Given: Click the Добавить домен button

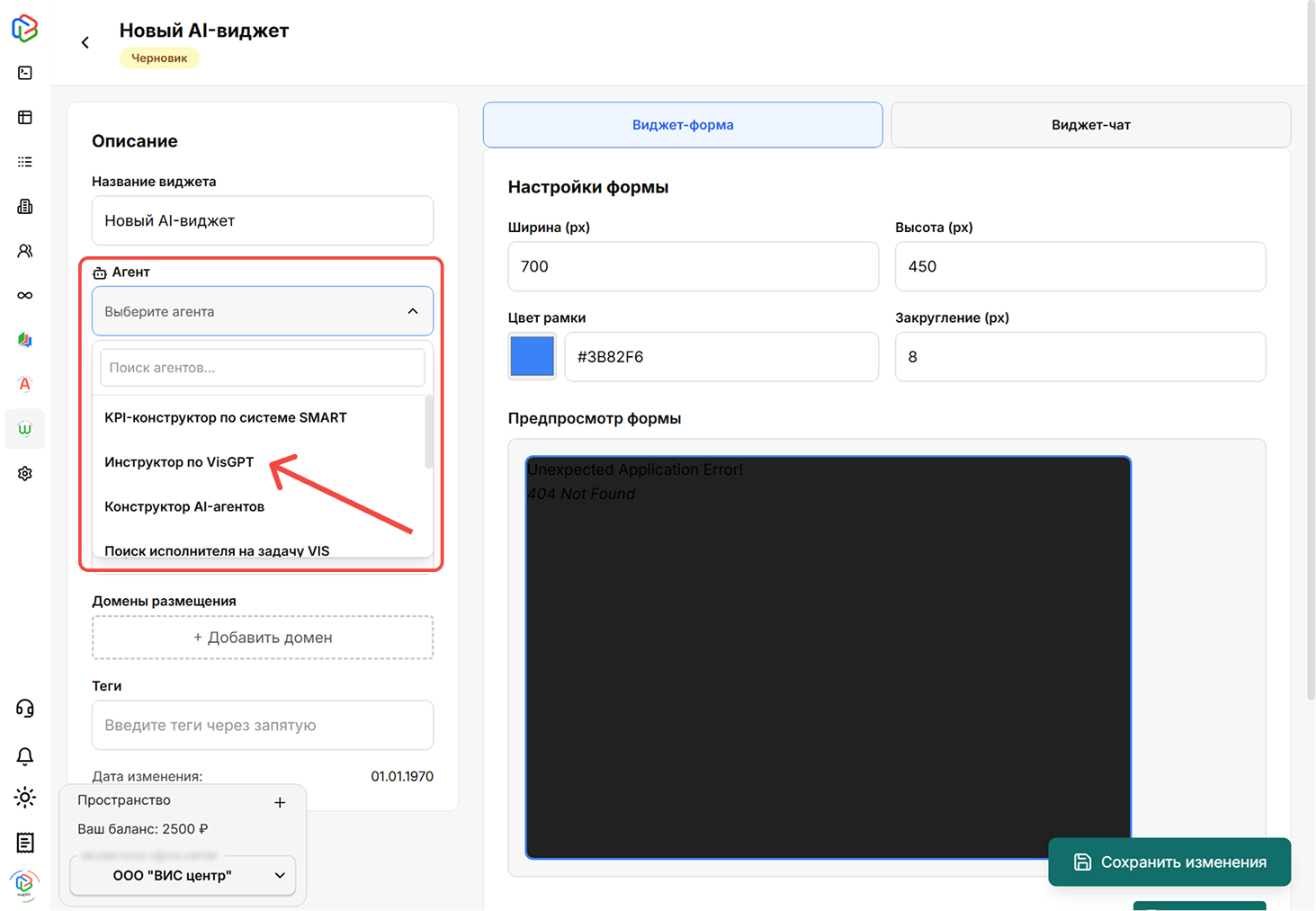Looking at the screenshot, I should [263, 638].
